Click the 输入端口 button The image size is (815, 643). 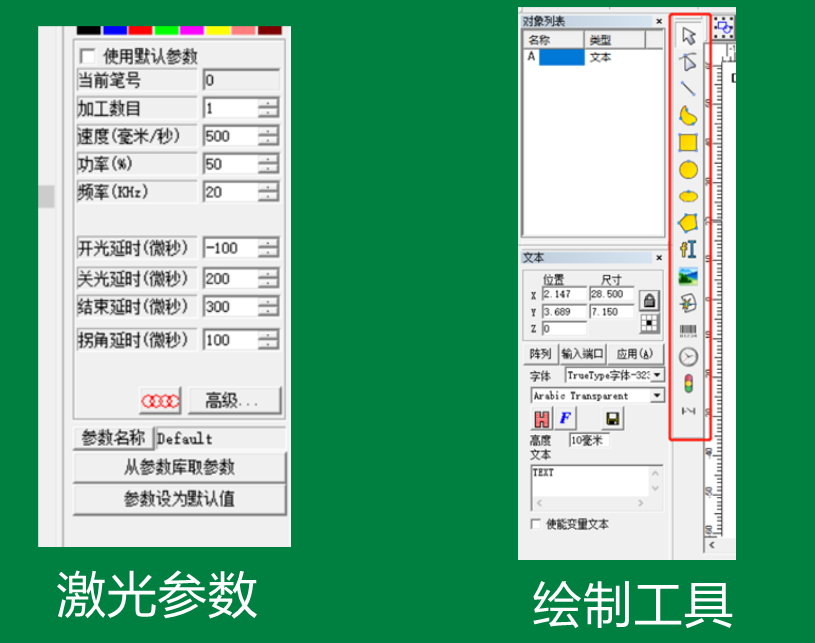582,354
